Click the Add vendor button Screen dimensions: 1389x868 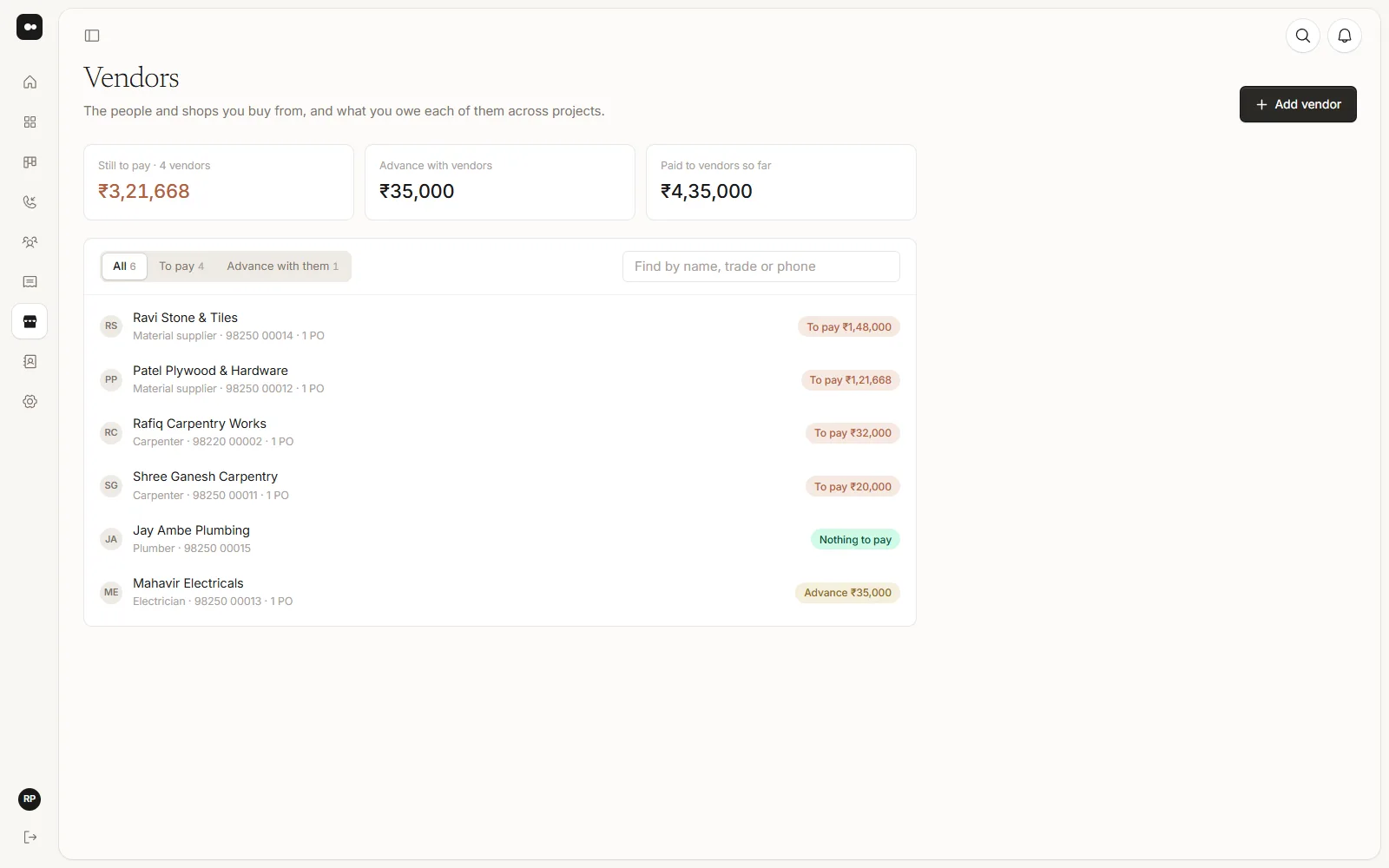coord(1298,104)
